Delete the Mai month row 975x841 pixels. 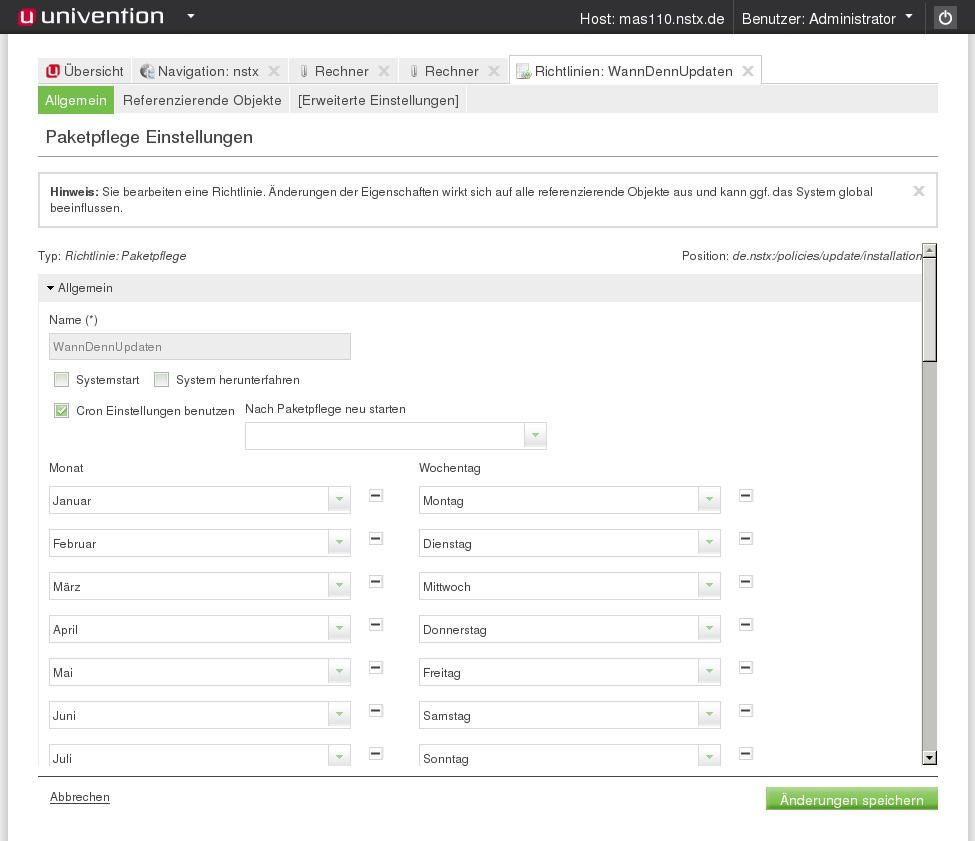(x=376, y=668)
